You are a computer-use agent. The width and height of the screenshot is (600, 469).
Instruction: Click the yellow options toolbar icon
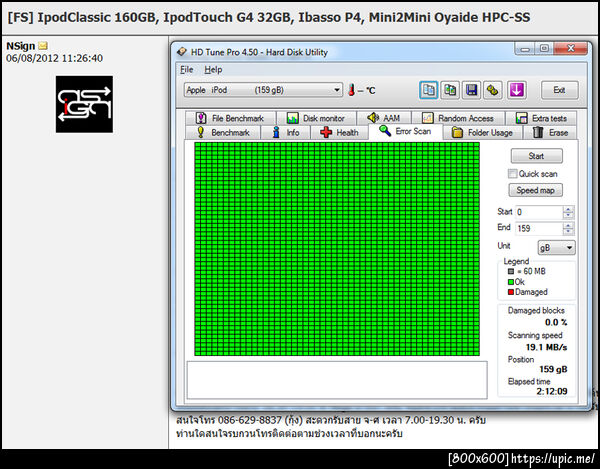click(492, 90)
